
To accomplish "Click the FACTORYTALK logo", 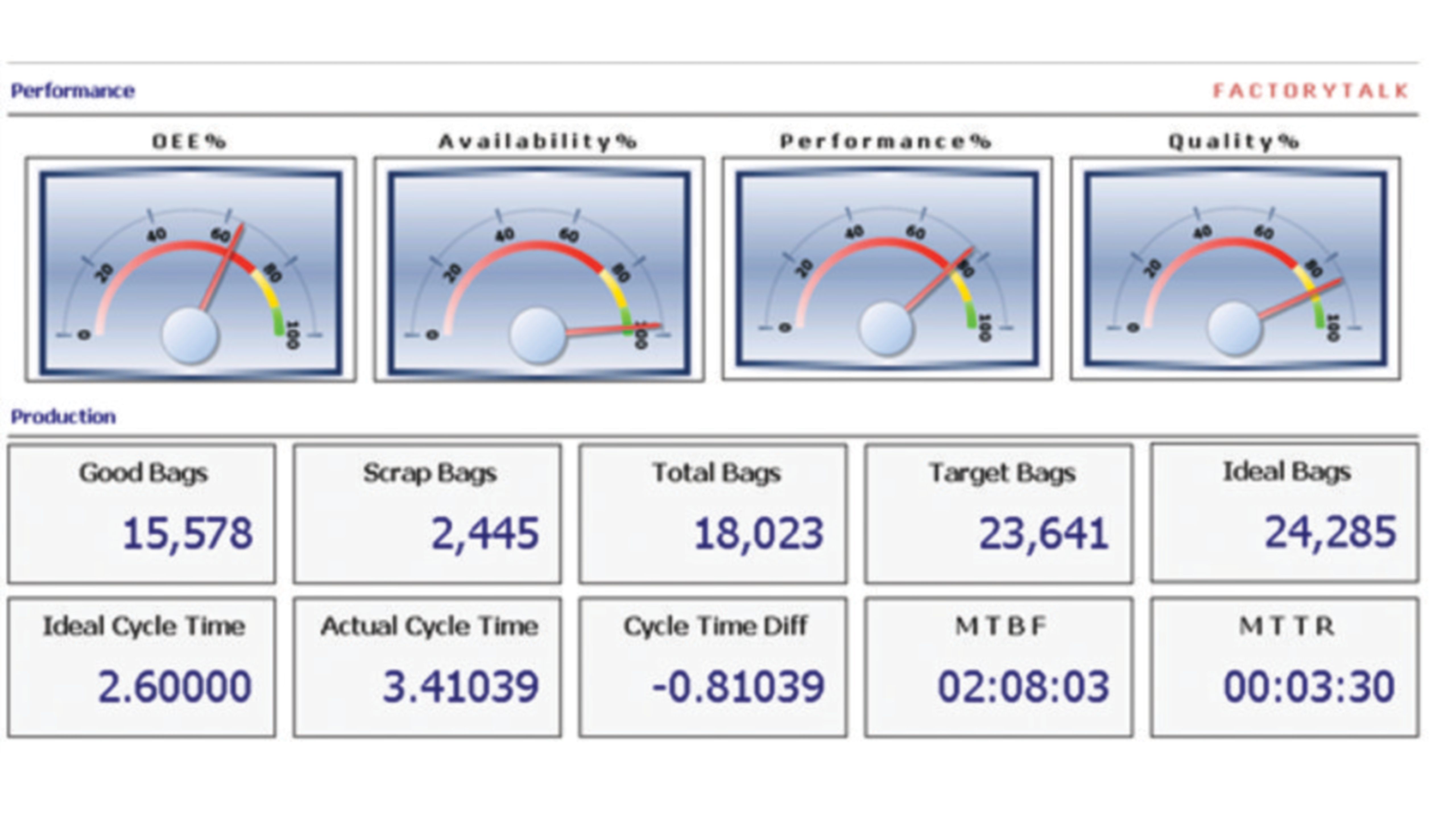I will pos(1308,89).
